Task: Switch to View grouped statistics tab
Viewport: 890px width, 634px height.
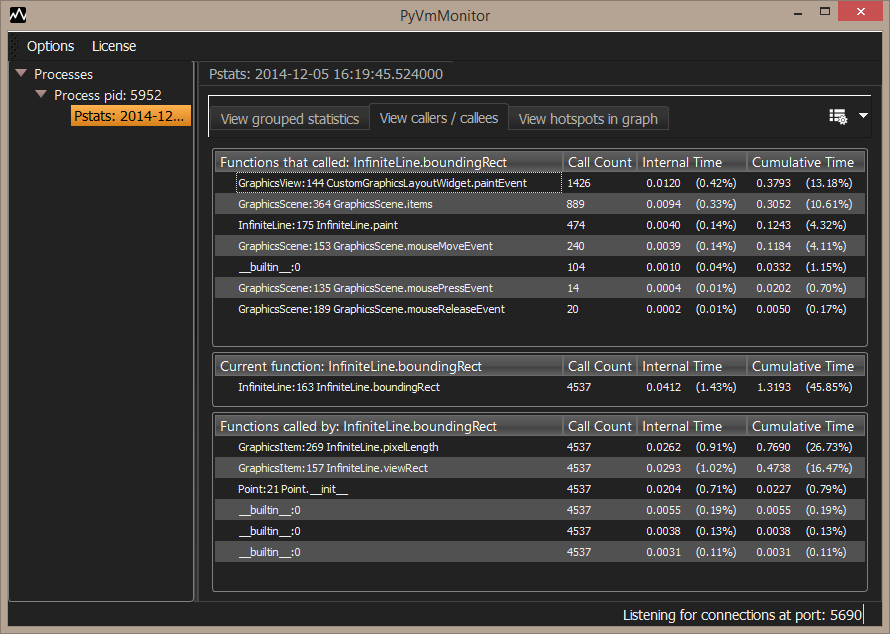Action: 290,119
